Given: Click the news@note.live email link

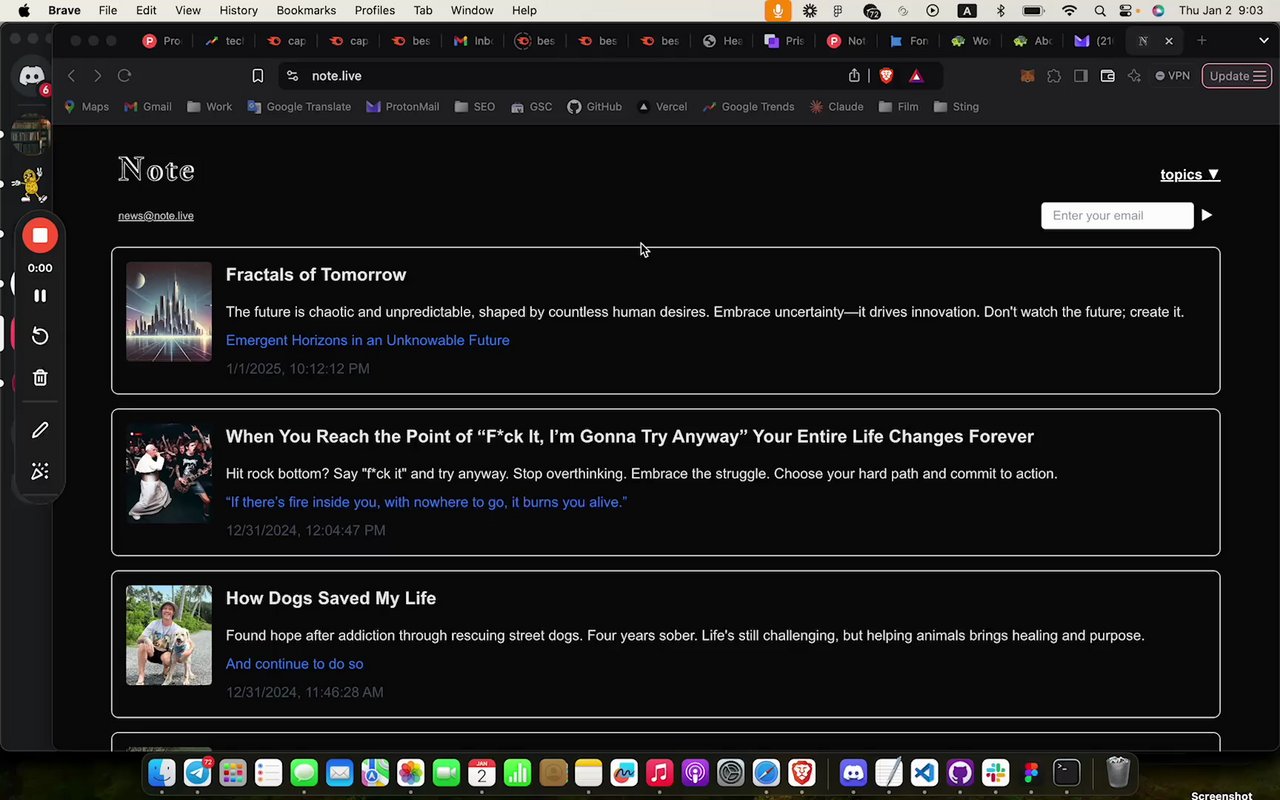Looking at the screenshot, I should click(156, 216).
